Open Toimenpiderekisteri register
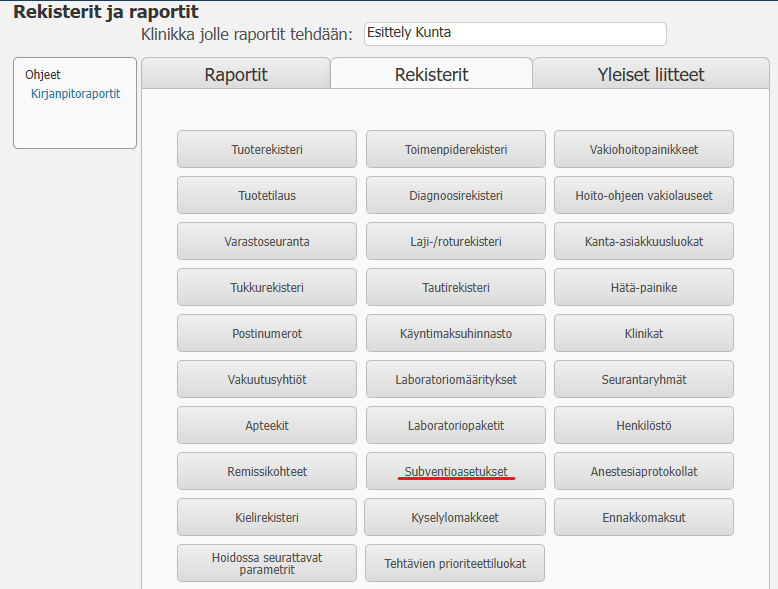Viewport: 778px width, 589px height. pyautogui.click(x=455, y=150)
